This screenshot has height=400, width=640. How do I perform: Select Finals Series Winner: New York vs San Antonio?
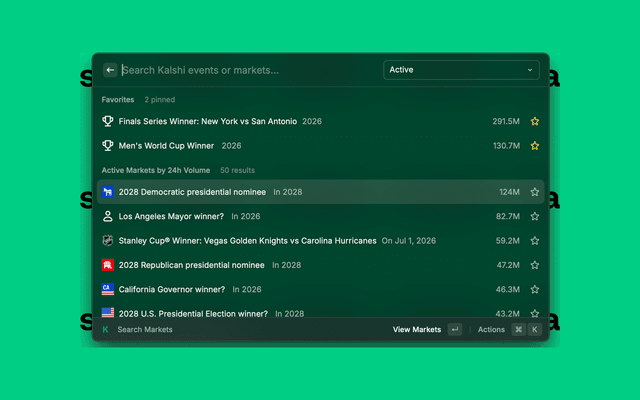[321, 121]
